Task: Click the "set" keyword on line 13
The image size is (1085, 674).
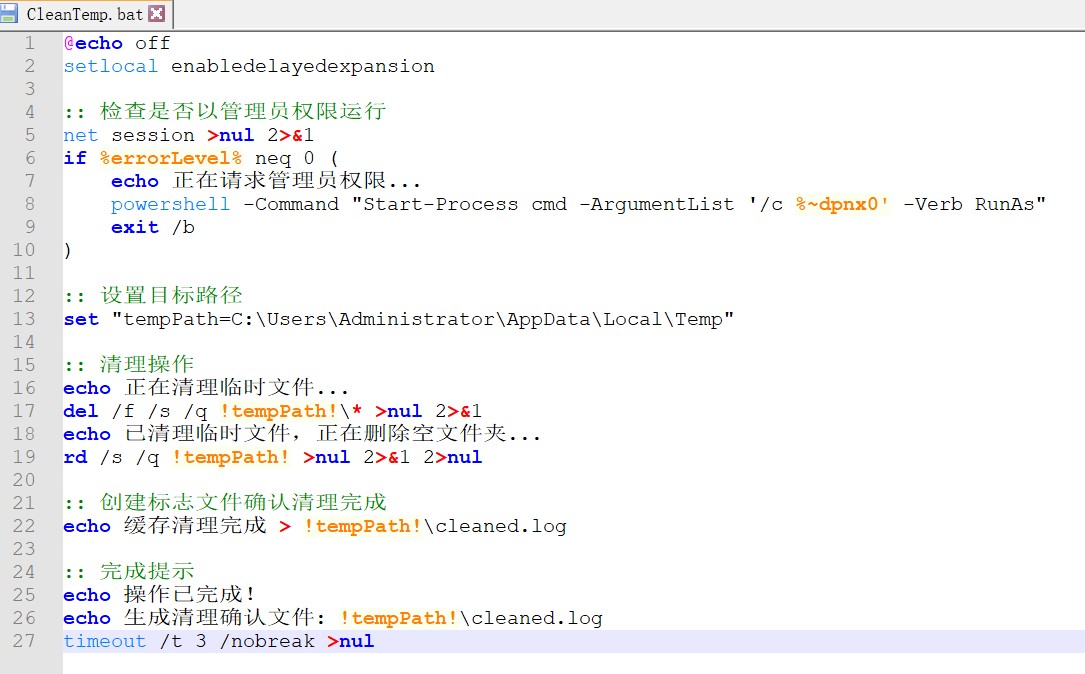Action: coord(81,319)
